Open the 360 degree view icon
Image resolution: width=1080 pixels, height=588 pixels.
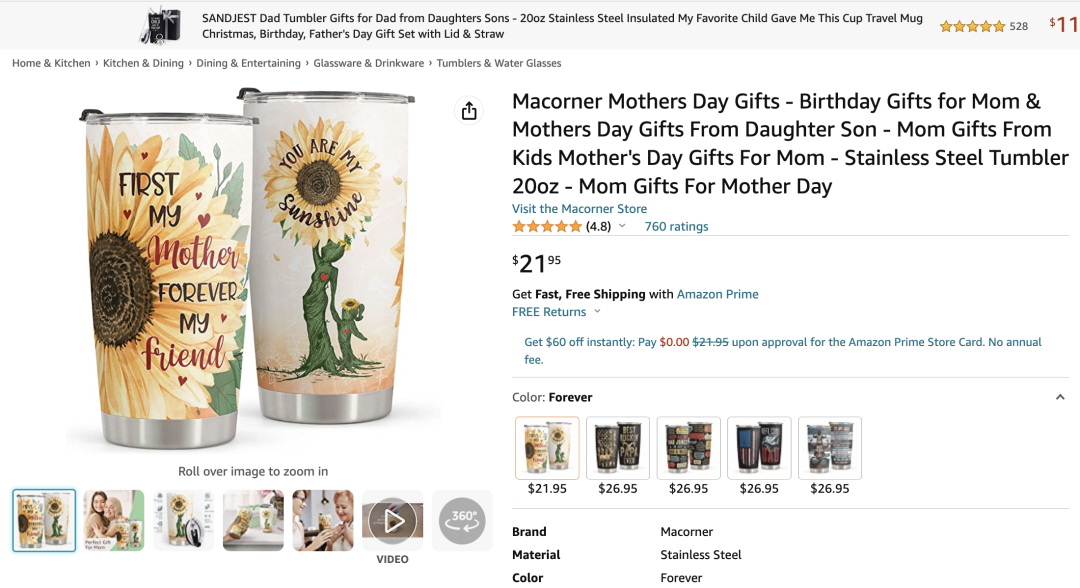coord(463,520)
